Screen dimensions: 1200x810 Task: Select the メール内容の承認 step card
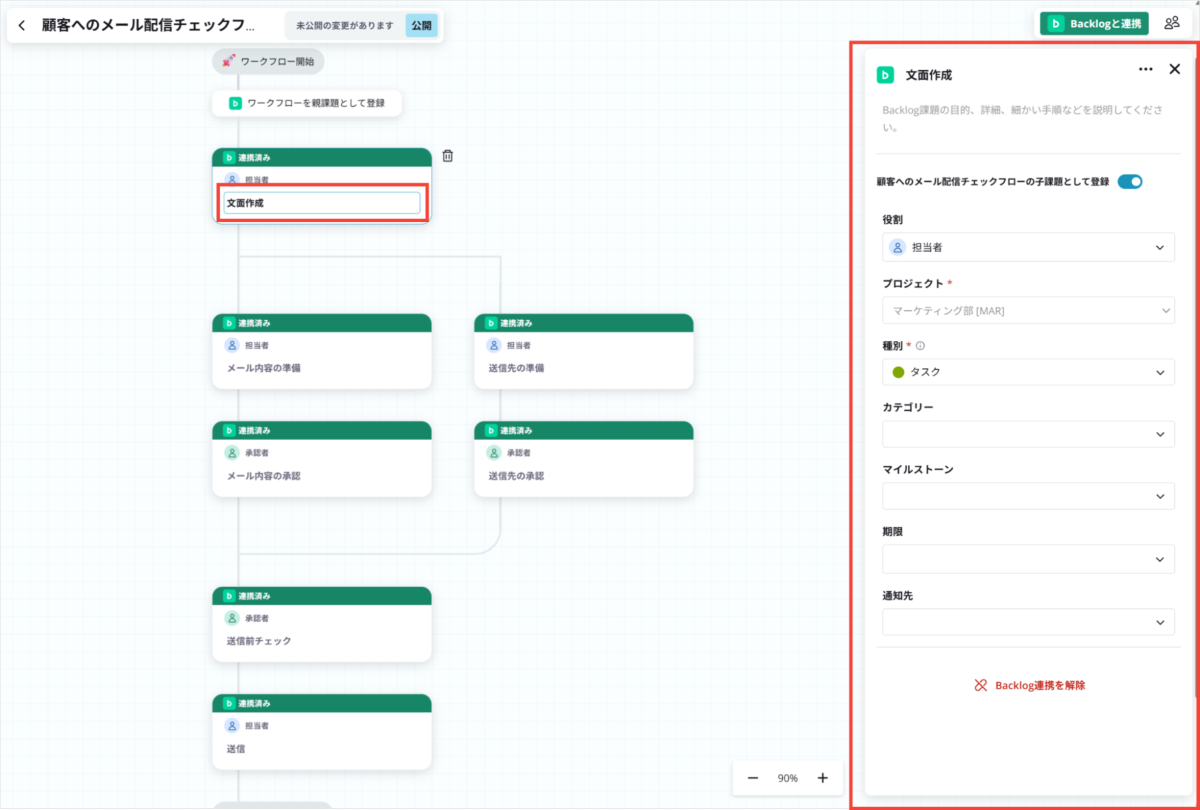[322, 459]
